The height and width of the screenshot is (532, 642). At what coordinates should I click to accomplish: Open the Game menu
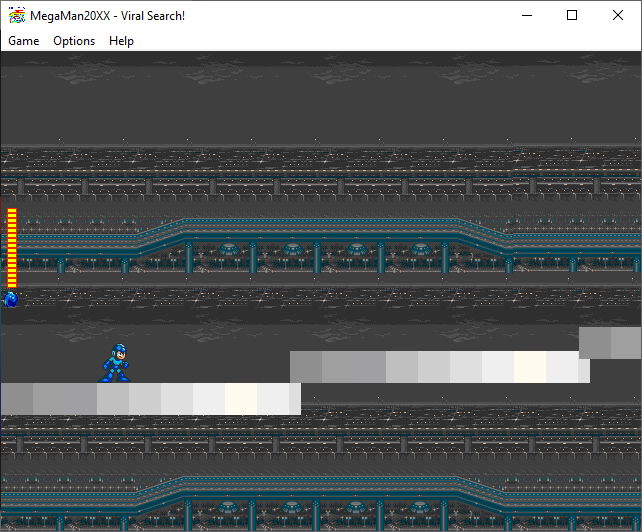[24, 41]
